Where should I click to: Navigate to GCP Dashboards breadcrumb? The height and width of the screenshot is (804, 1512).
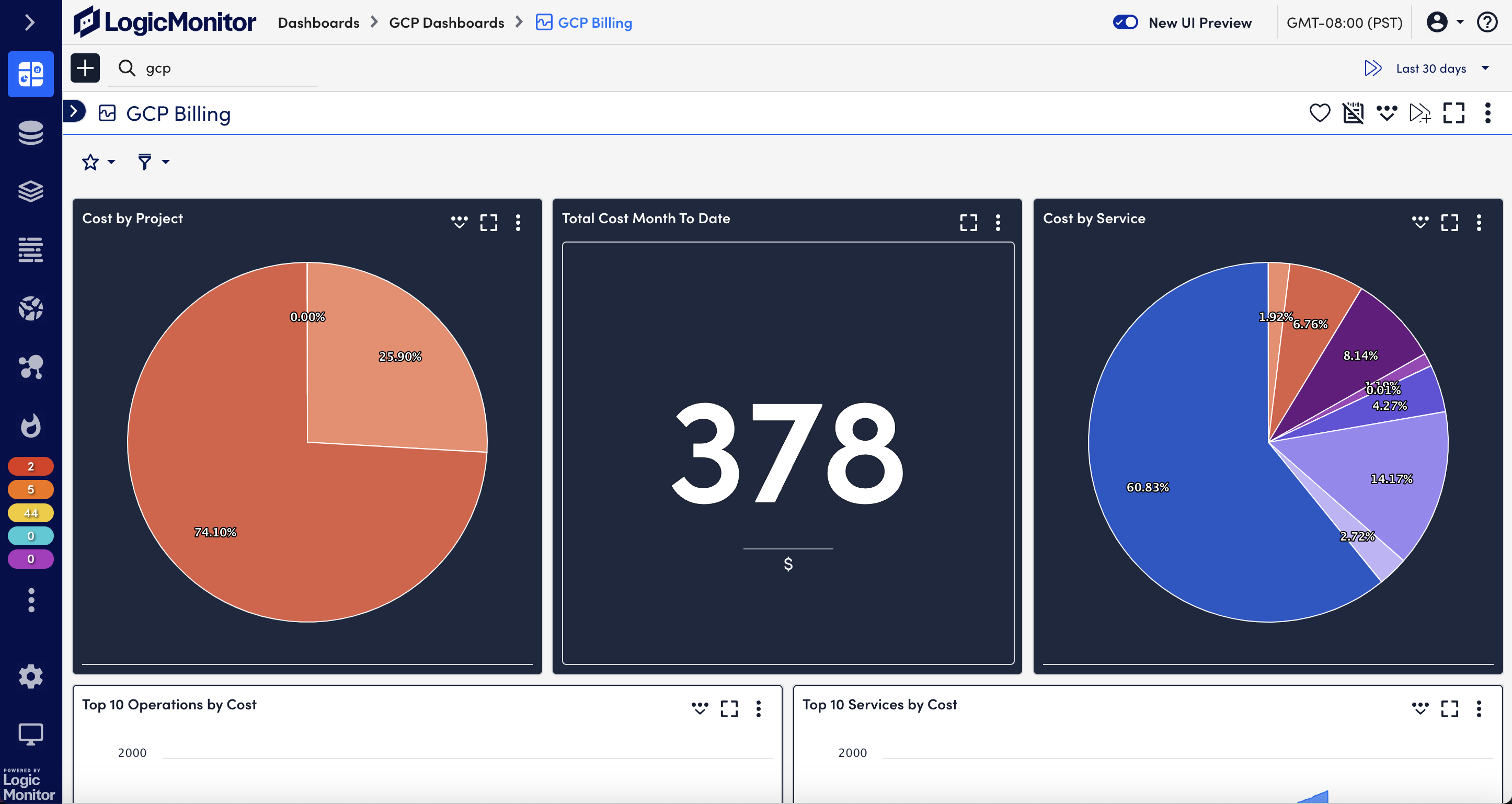click(x=446, y=23)
